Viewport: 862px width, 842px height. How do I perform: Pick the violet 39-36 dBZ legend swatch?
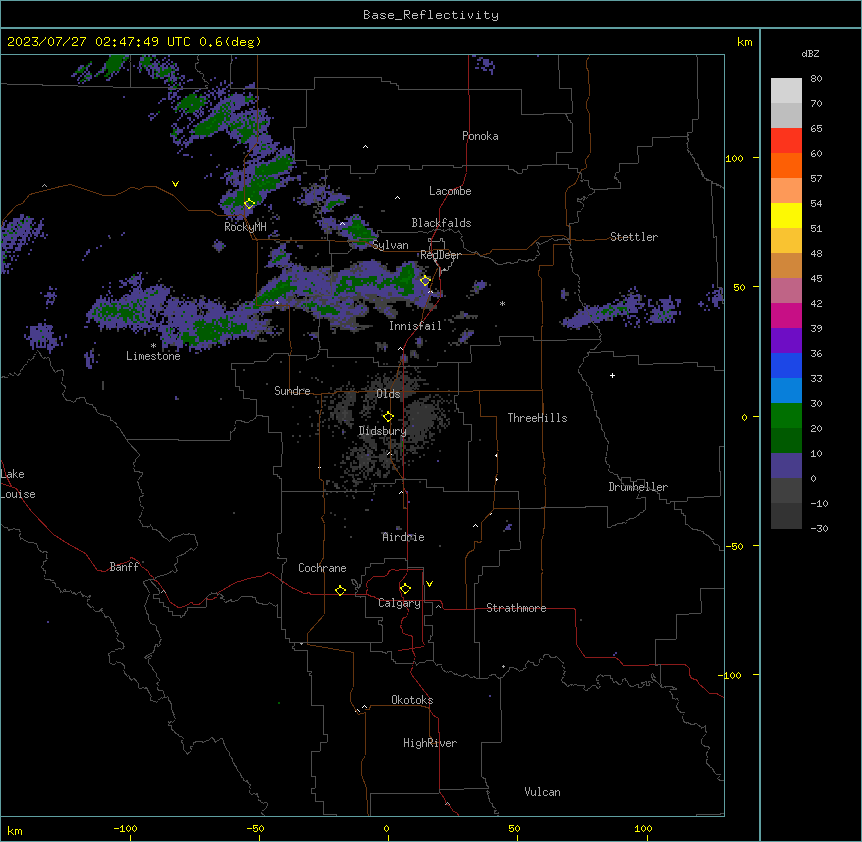[x=786, y=341]
